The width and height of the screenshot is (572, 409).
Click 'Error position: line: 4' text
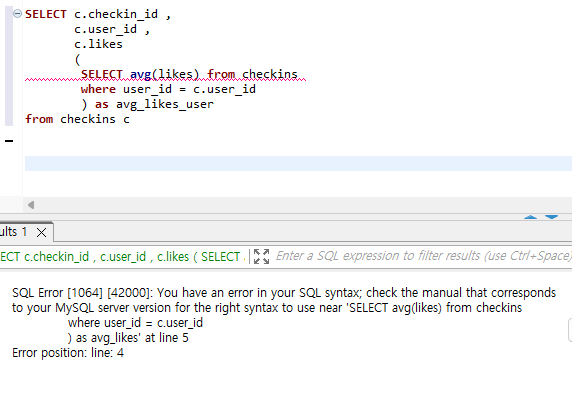(x=68, y=353)
